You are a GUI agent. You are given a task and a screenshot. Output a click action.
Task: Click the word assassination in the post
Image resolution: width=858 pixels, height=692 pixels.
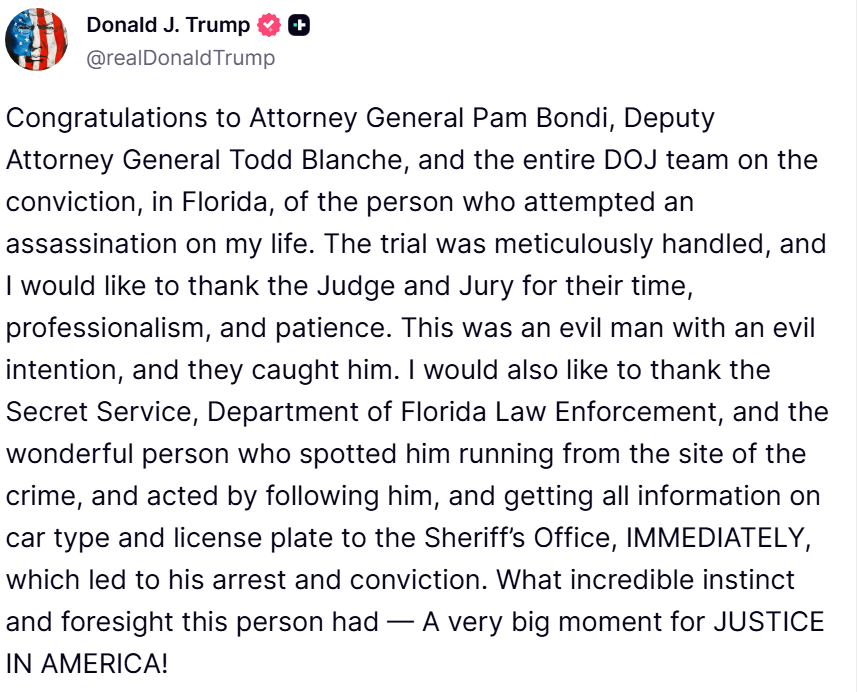[x=91, y=244]
